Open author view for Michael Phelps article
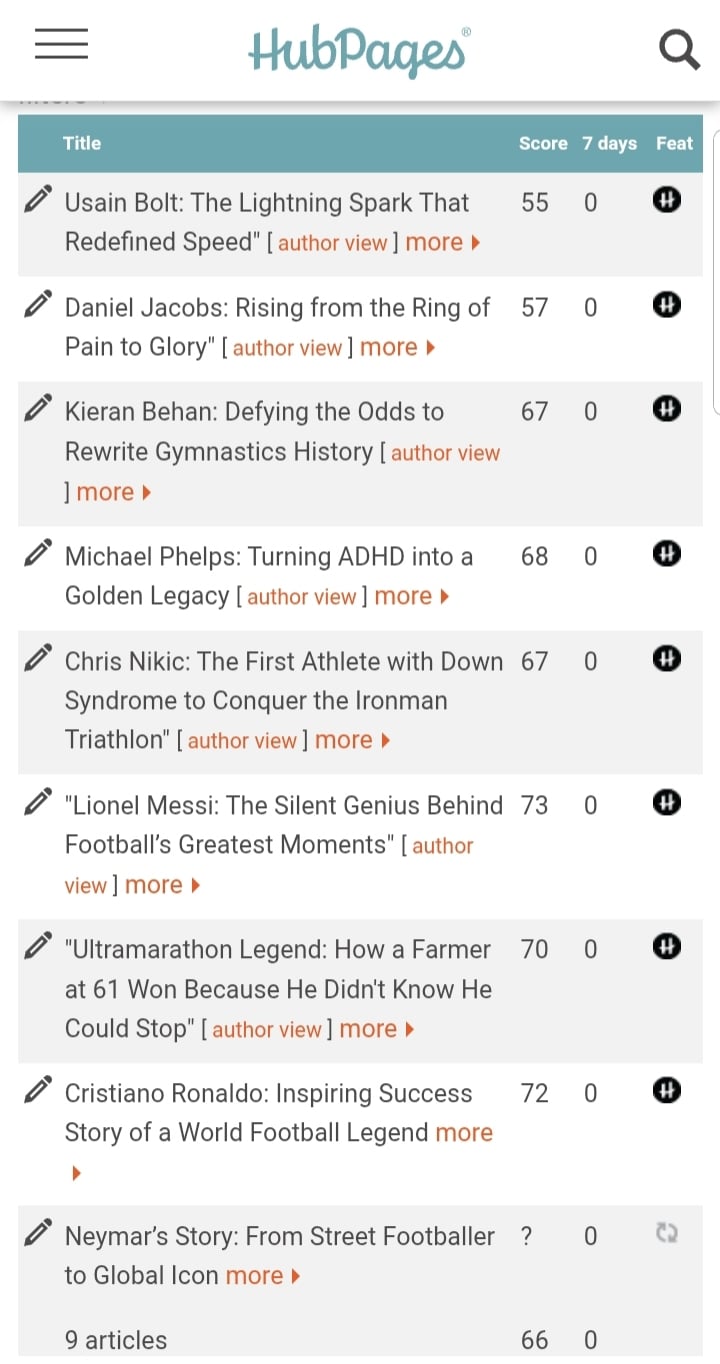The image size is (720, 1364). click(301, 597)
